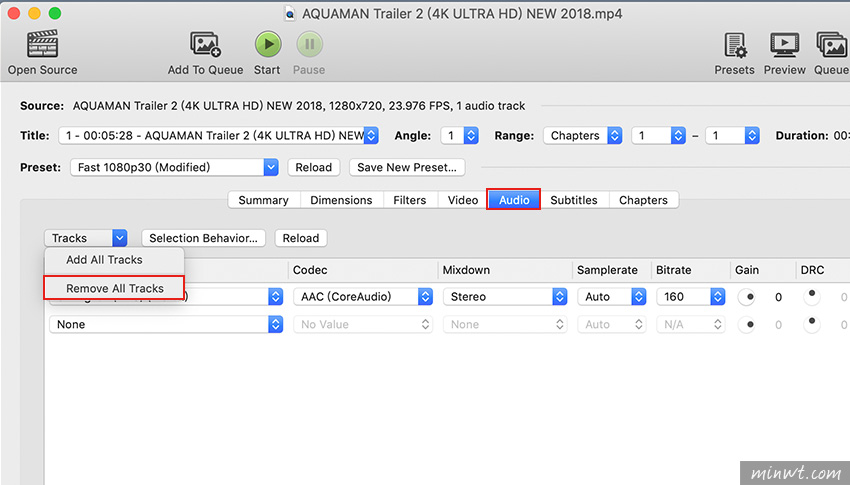
Task: Click the Reload button next to Preset
Action: point(313,167)
